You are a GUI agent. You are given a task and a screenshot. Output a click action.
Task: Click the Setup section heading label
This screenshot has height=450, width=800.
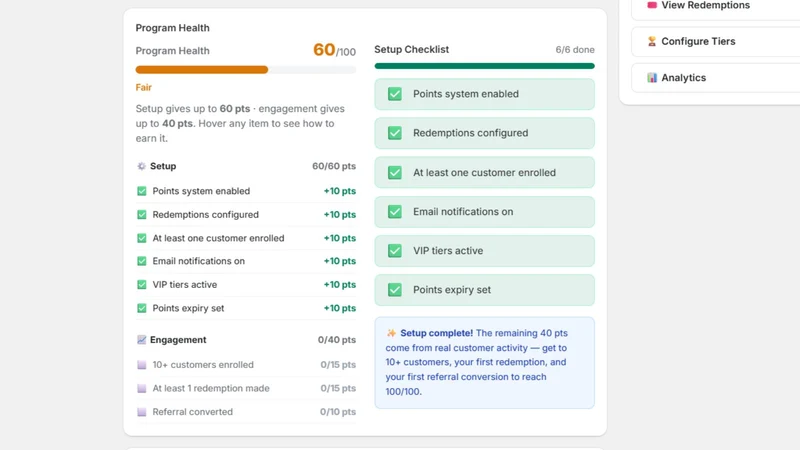pyautogui.click(x=163, y=166)
